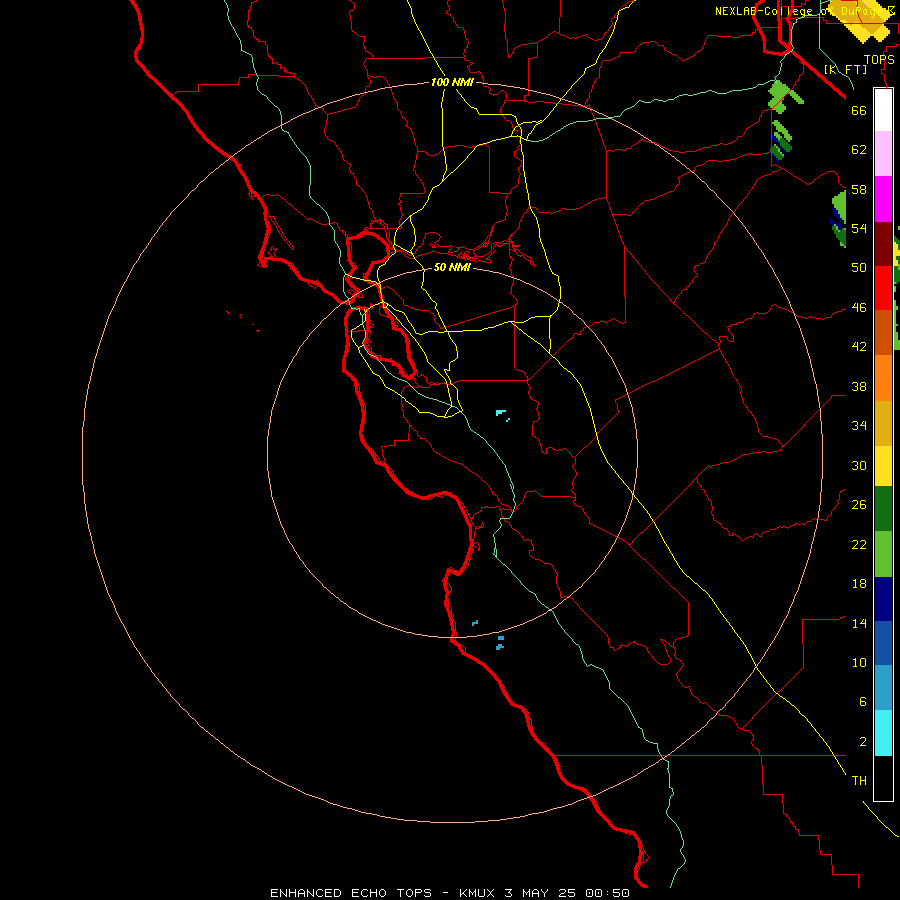900x900 pixels.
Task: Click the 62 legend value
Action: click(x=859, y=149)
